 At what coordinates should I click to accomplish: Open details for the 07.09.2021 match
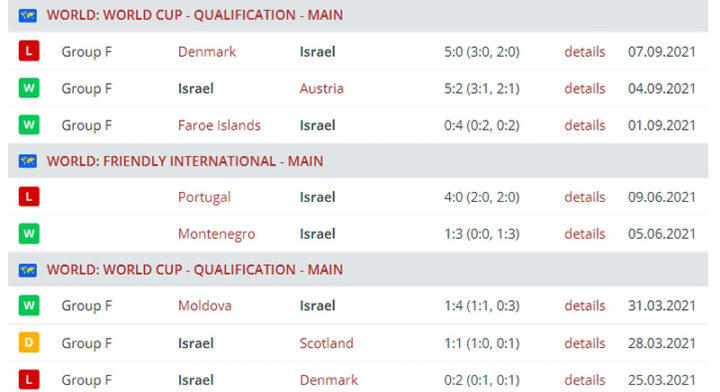(x=585, y=51)
